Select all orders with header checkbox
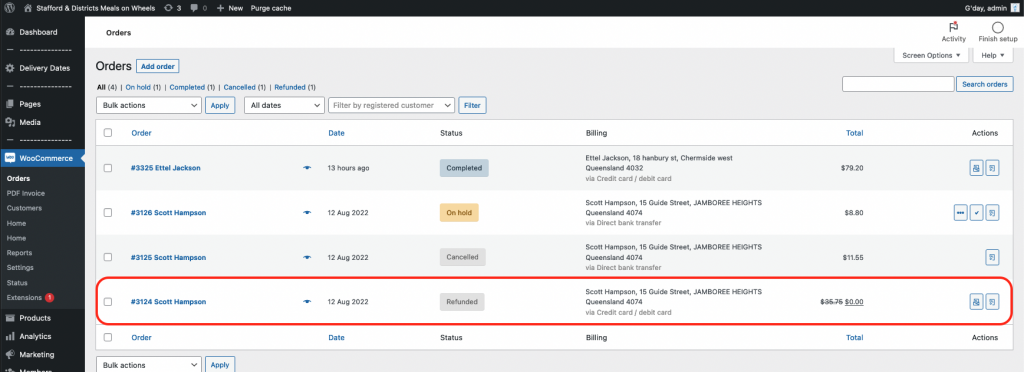This screenshot has height=372, width=1024. point(108,132)
